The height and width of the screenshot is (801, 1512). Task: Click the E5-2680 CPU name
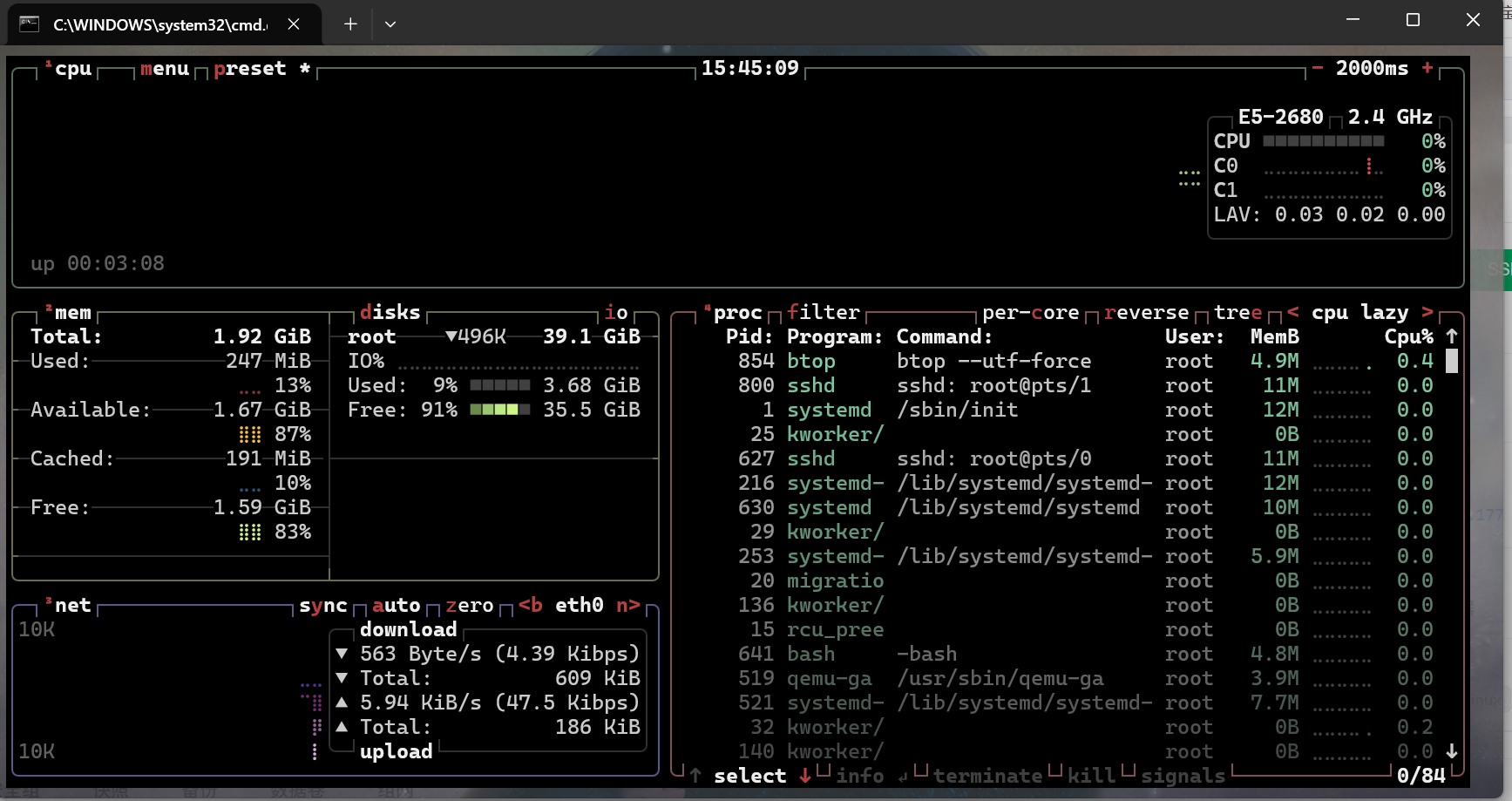point(1281,117)
